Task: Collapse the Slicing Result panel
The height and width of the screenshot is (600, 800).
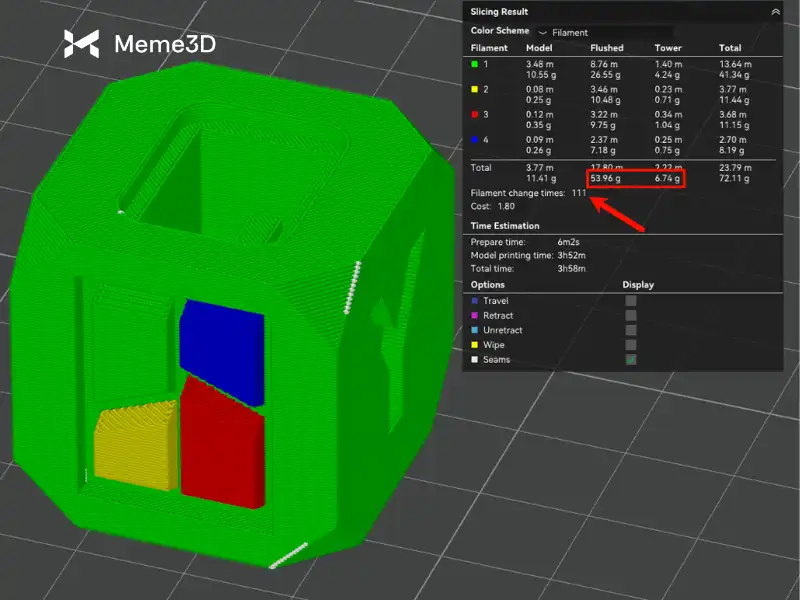Action: pos(775,11)
